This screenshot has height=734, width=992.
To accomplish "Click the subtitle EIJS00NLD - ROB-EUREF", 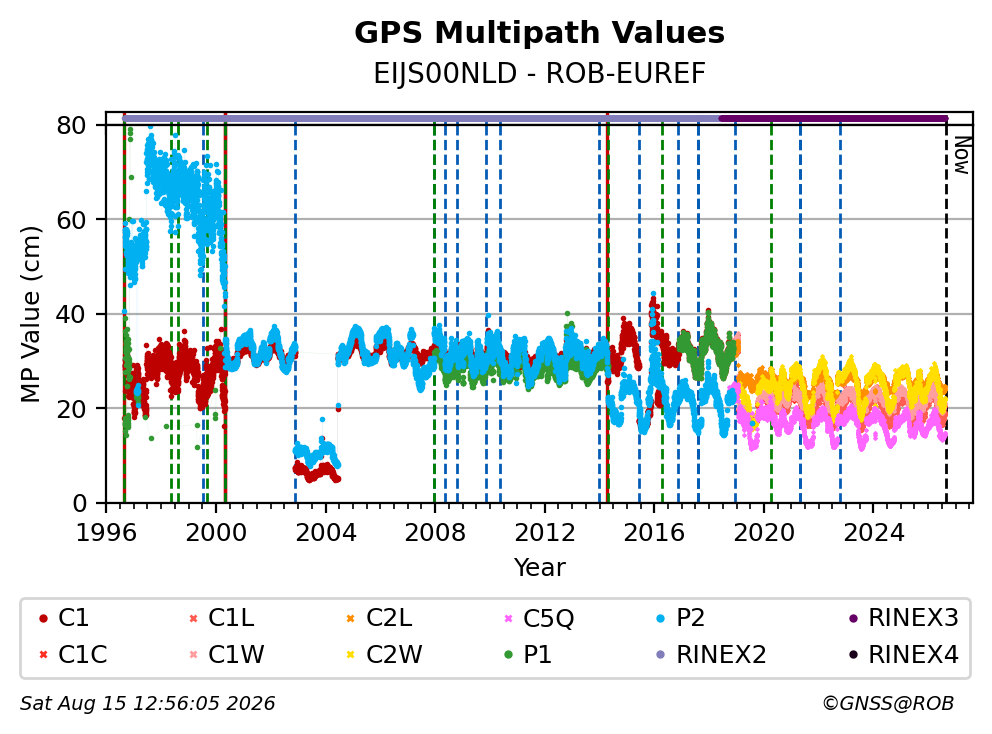I will tap(539, 73).
